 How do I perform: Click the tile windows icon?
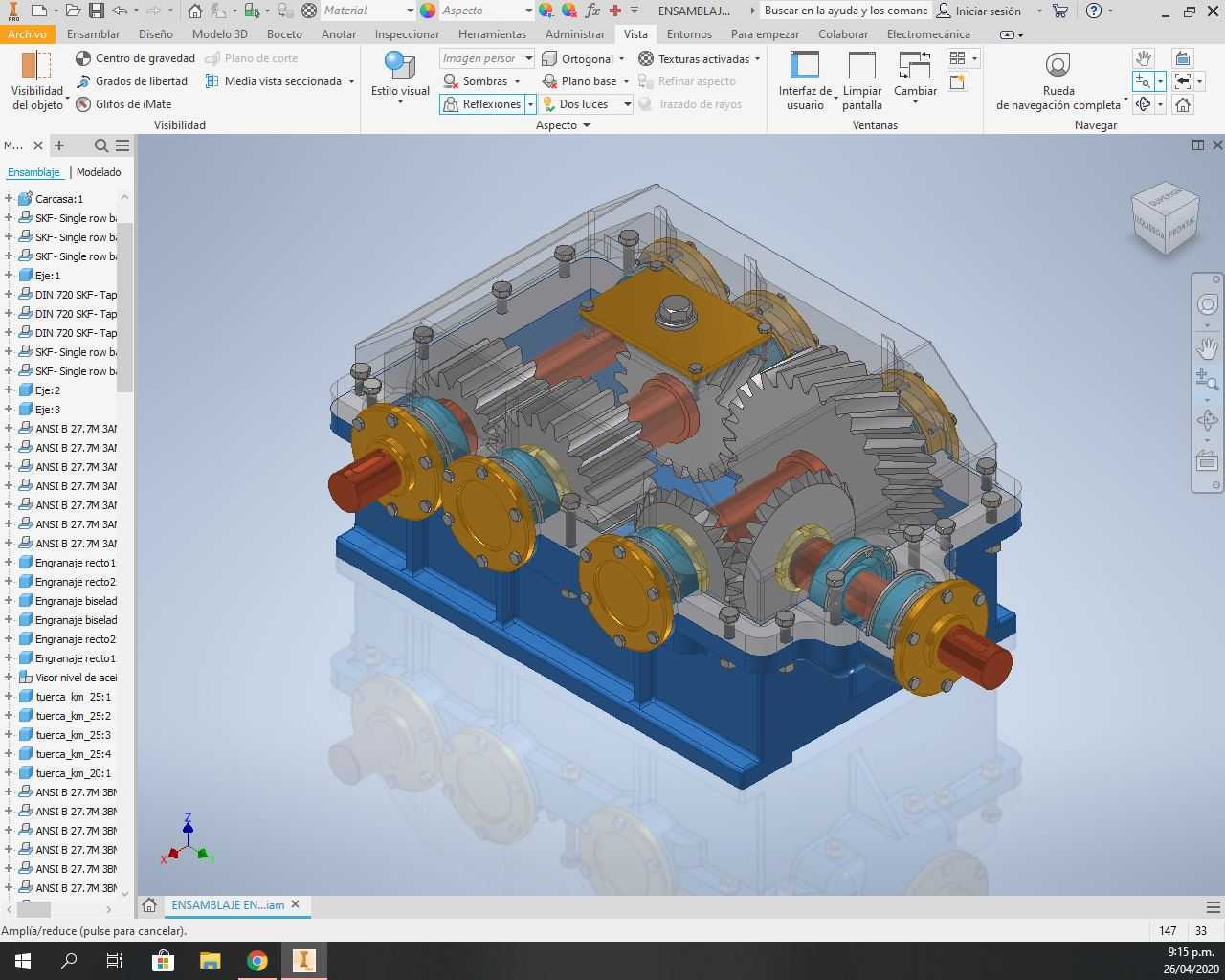[957, 58]
